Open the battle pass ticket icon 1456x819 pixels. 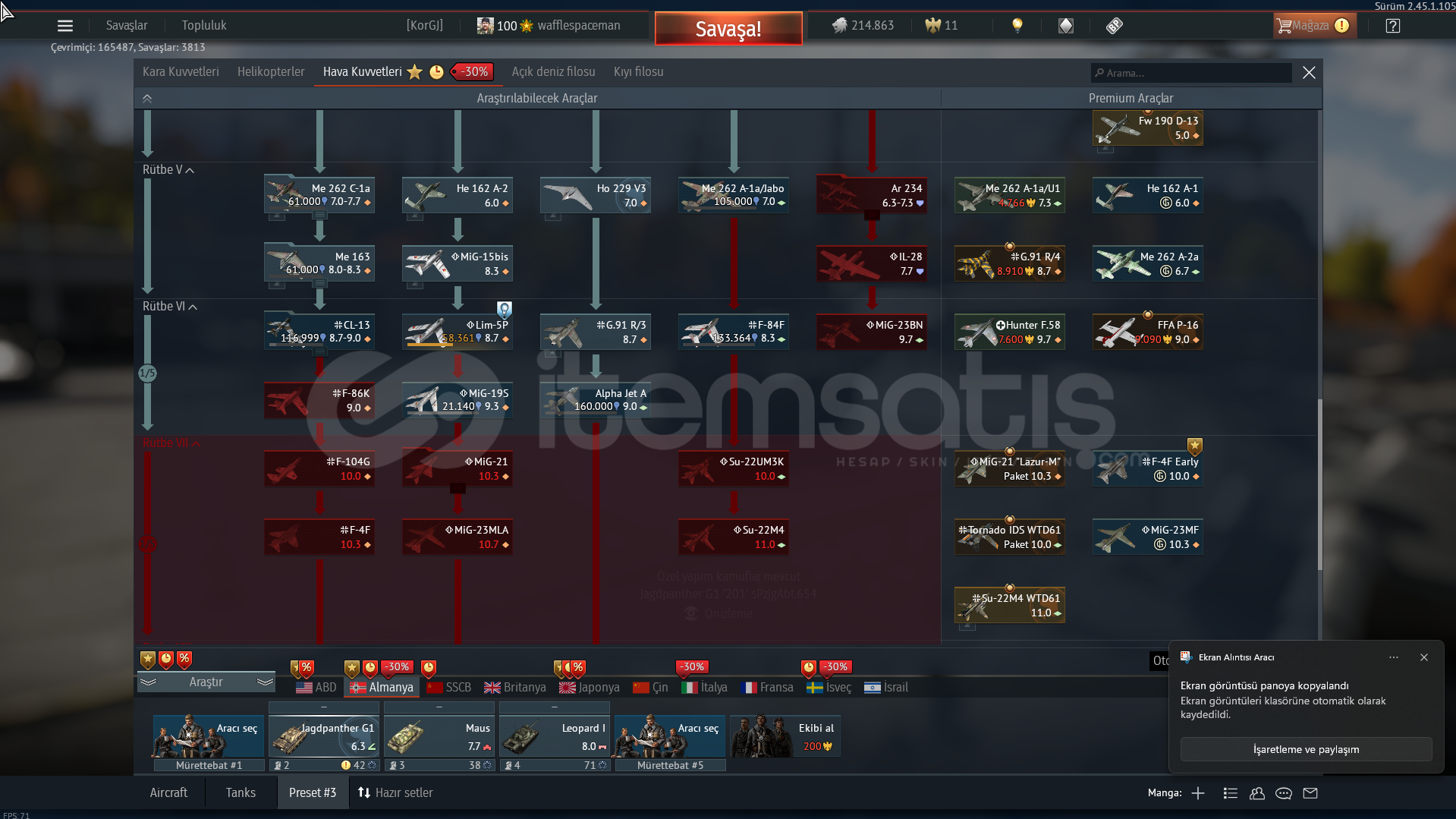[1114, 26]
